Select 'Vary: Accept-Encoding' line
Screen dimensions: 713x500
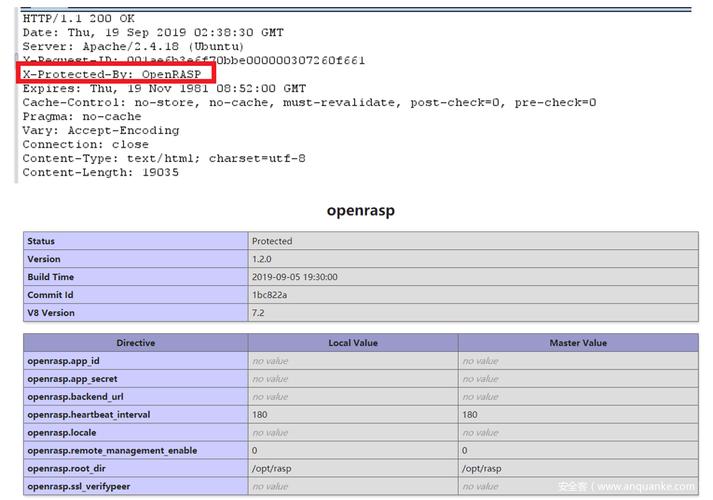(x=101, y=131)
